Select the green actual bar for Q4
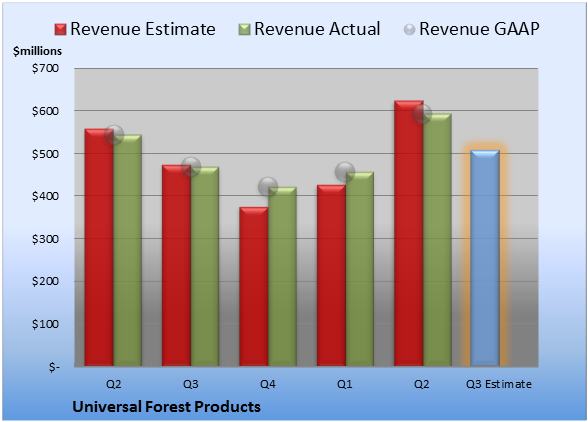 coord(282,276)
